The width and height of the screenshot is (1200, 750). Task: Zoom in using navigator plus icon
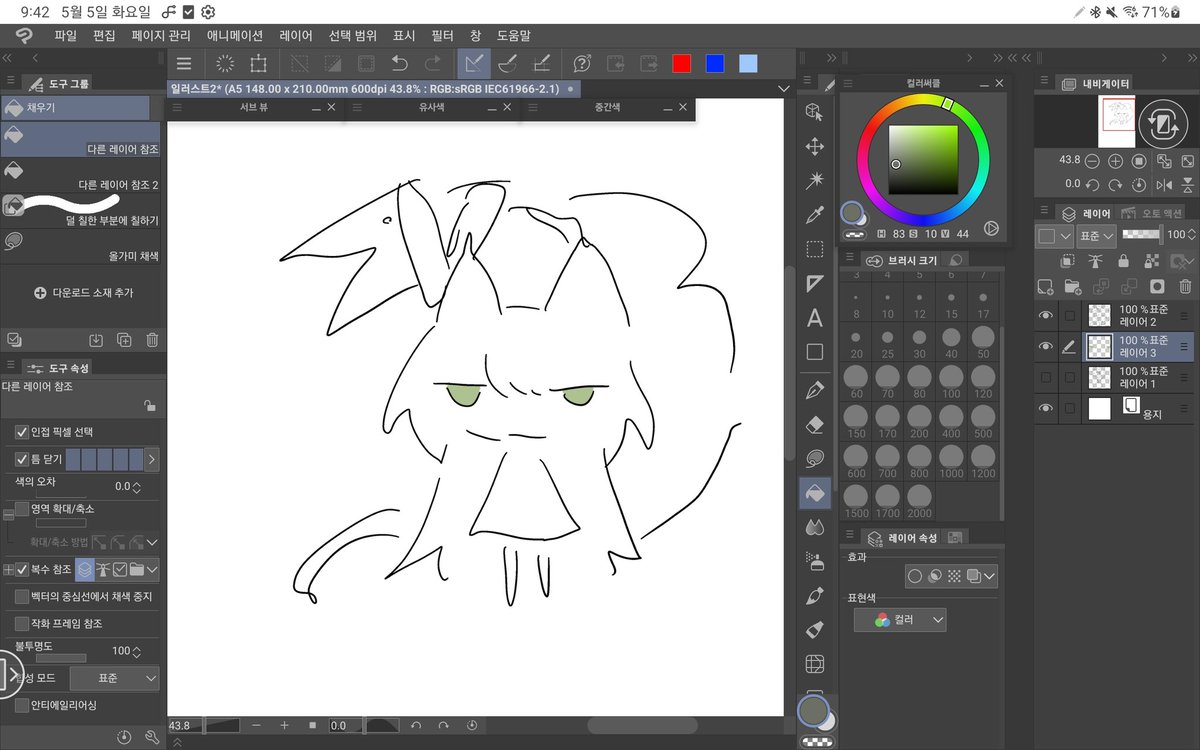coord(1115,161)
